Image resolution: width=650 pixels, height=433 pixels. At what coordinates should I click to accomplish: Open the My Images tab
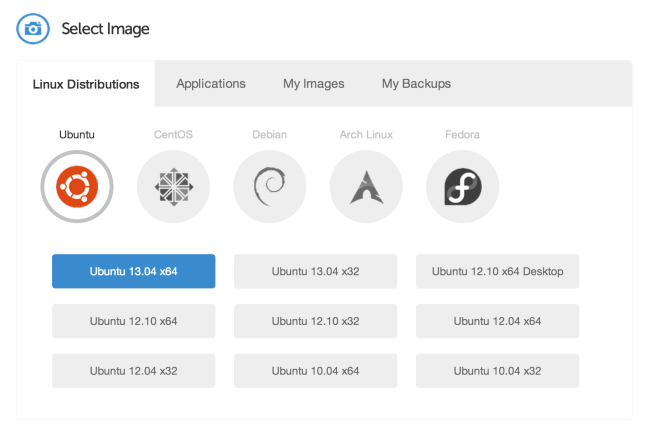(x=314, y=84)
